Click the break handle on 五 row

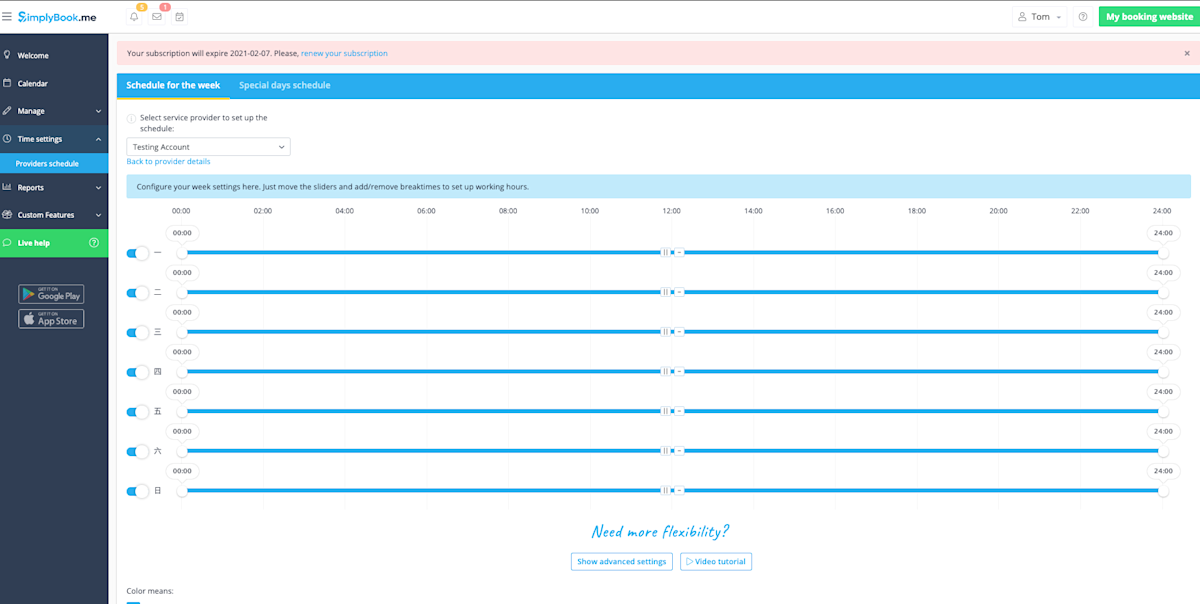(x=666, y=411)
